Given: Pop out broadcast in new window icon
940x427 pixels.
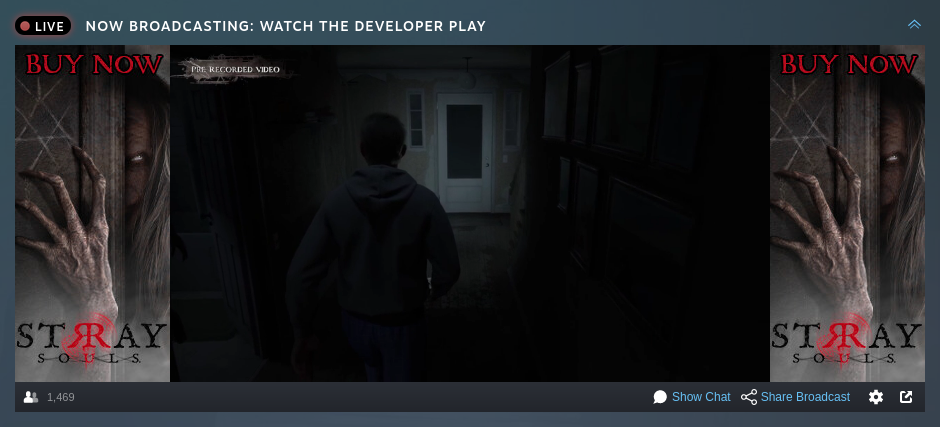Looking at the screenshot, I should tap(906, 397).
